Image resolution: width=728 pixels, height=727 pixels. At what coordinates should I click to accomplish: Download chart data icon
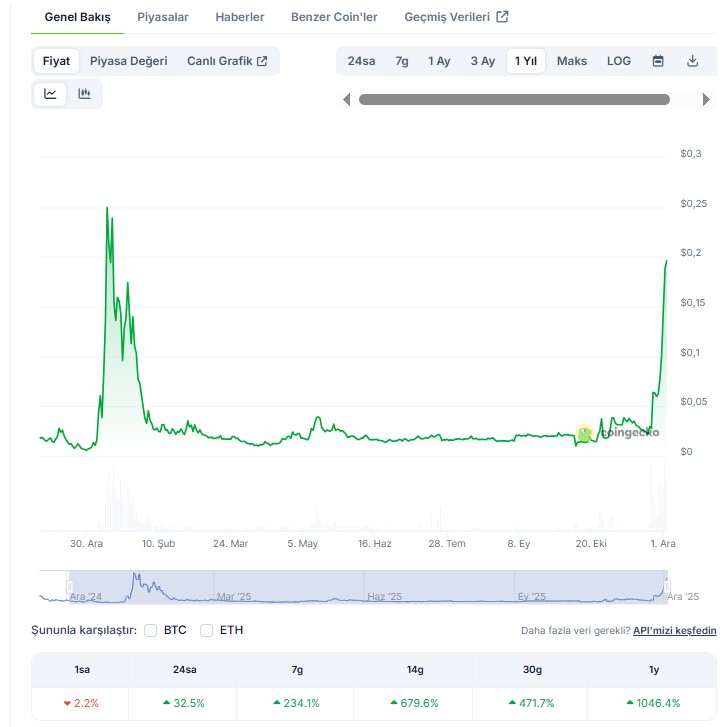pyautogui.click(x=692, y=61)
